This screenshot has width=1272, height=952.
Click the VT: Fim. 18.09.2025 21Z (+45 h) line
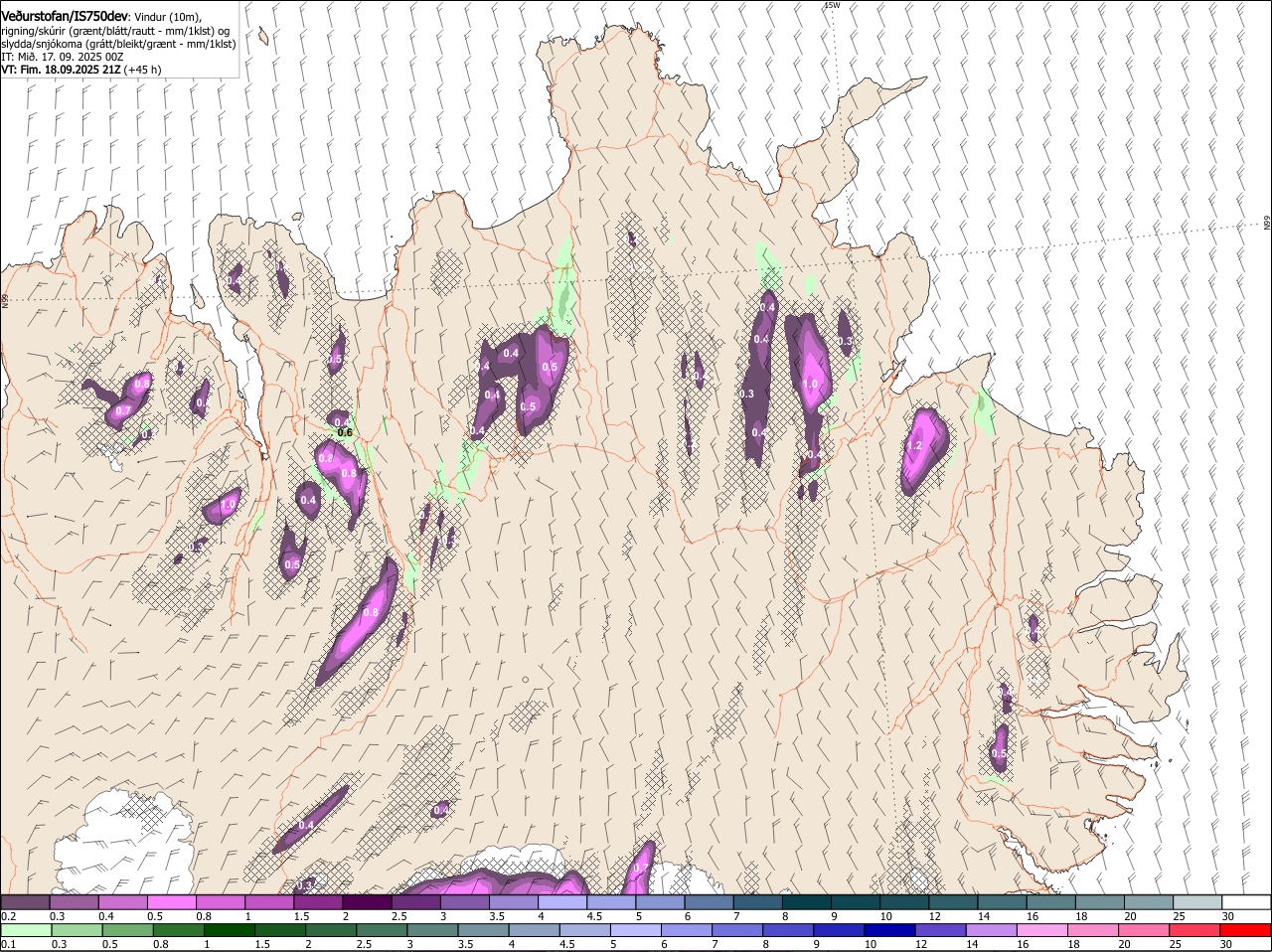(x=81, y=70)
